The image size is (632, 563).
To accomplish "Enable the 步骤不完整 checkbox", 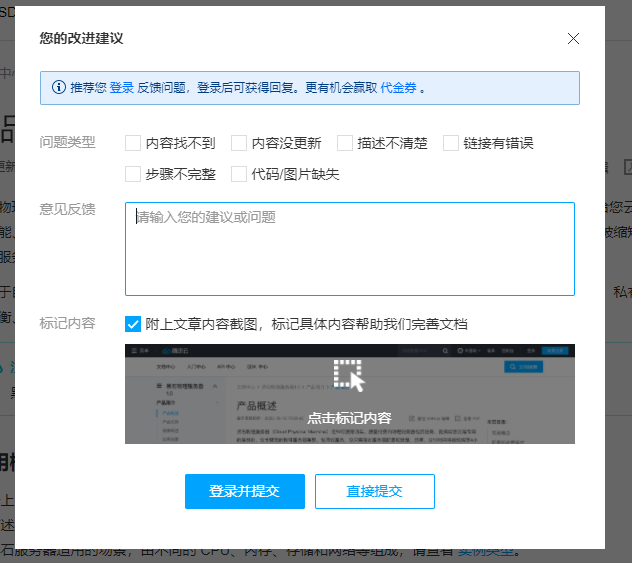I will point(133,174).
